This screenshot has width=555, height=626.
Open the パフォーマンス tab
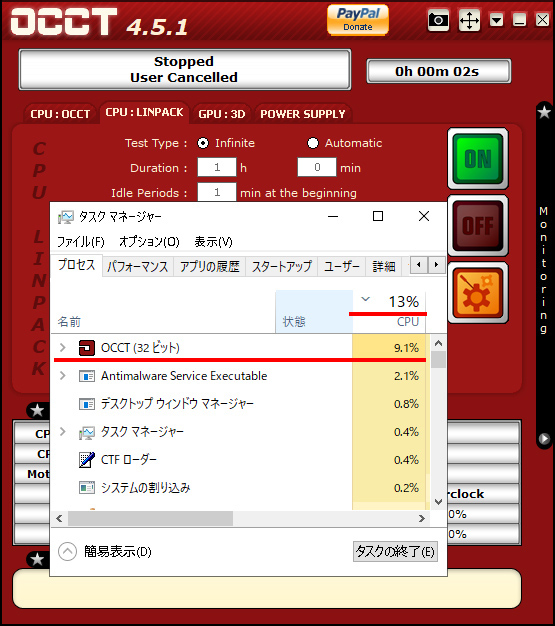(138, 266)
